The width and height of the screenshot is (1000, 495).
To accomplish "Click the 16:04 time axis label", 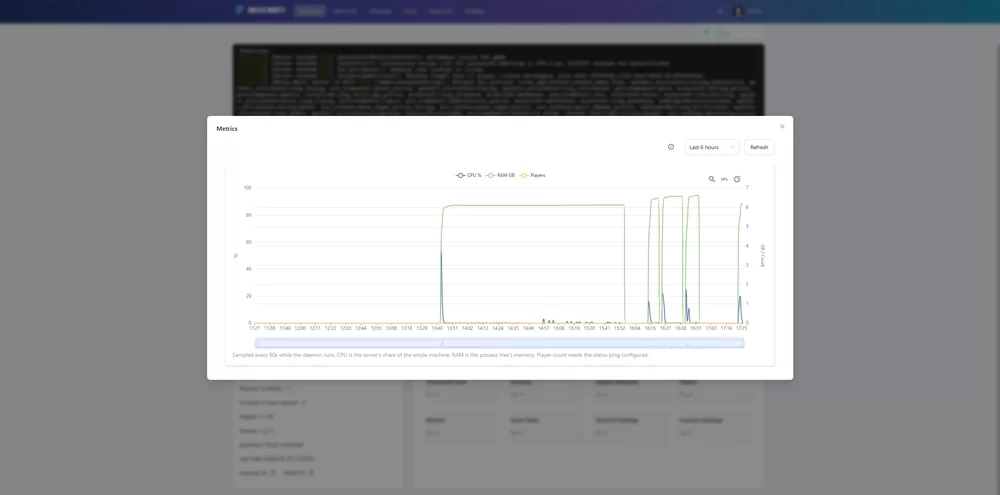I will 635,329.
